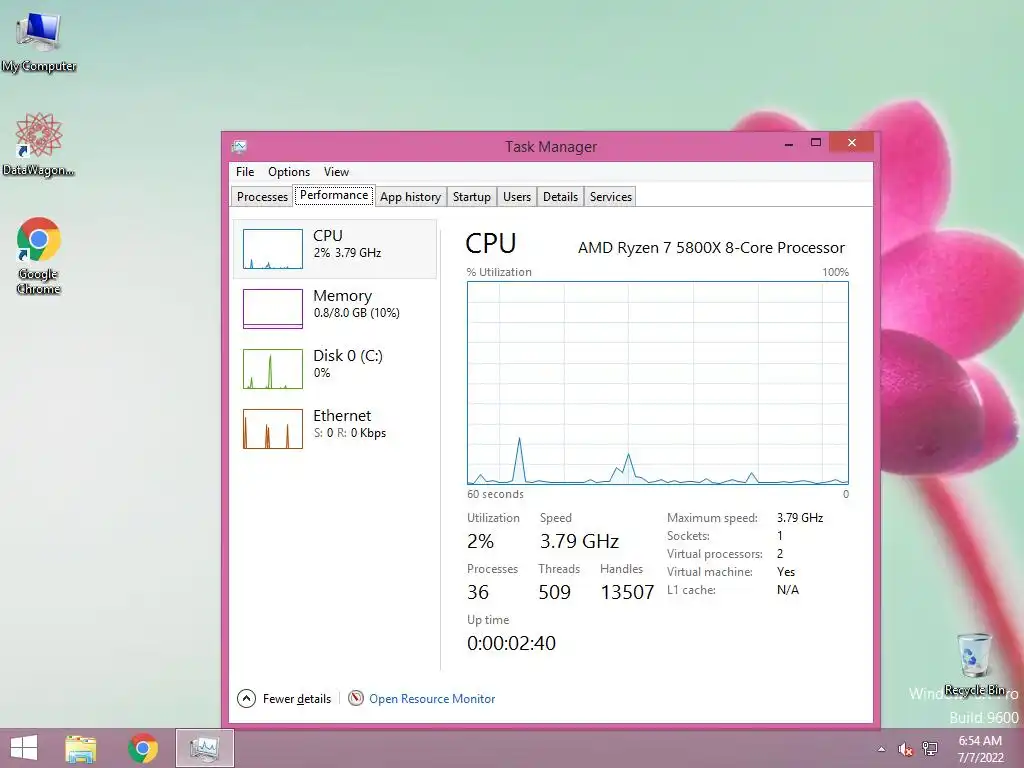Collapse with the Fewer details arrow
This screenshot has width=1024, height=768.
point(246,699)
